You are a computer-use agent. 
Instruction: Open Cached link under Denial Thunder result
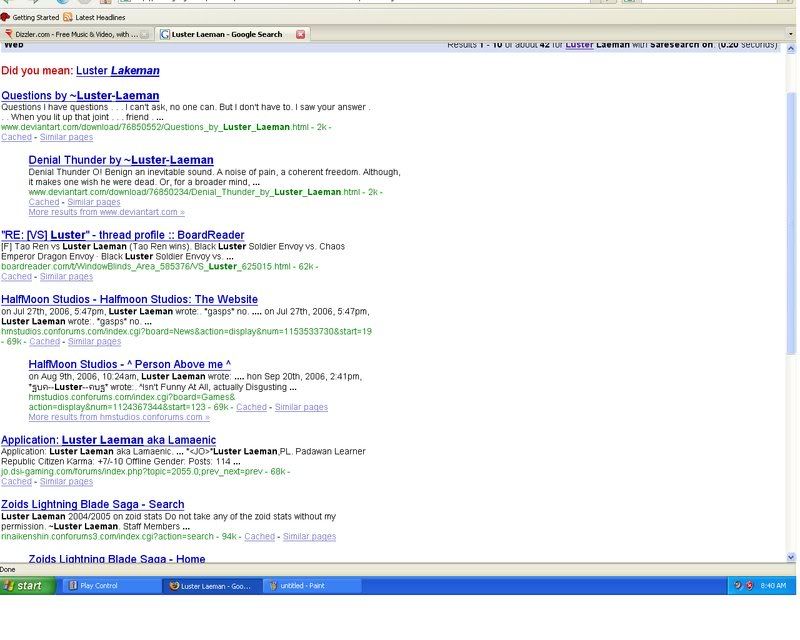[x=44, y=202]
